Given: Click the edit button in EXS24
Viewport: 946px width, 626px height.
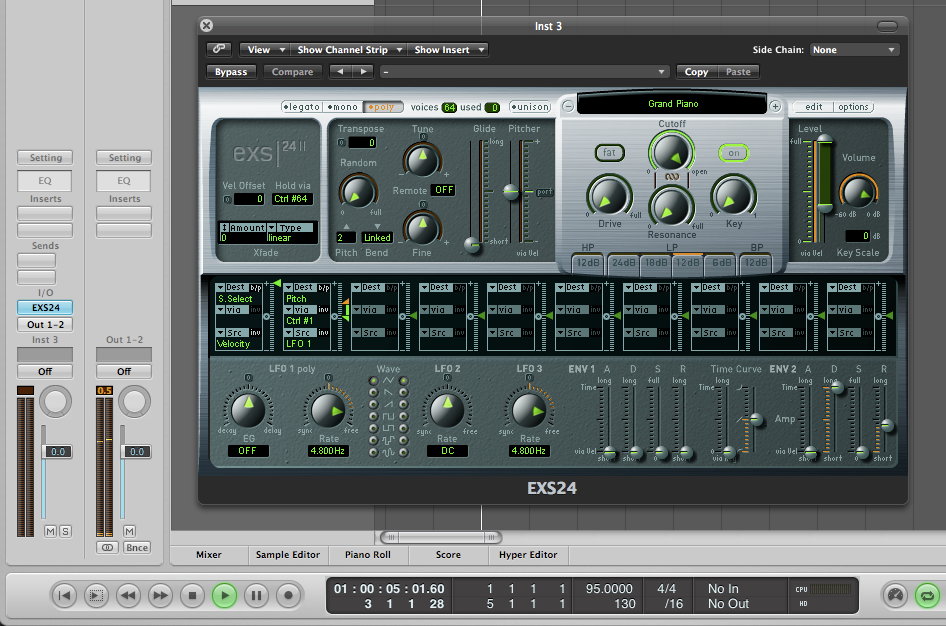Looking at the screenshot, I should [813, 107].
